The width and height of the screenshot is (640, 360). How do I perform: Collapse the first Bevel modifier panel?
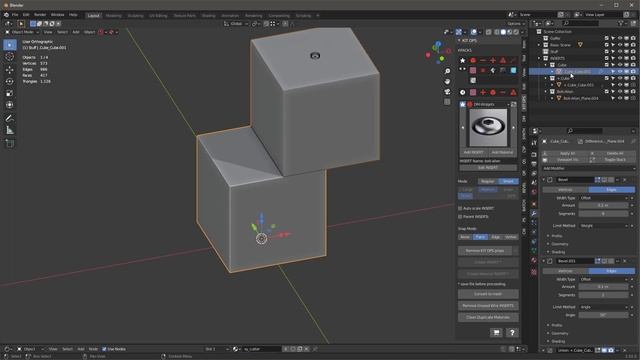[x=544, y=180]
